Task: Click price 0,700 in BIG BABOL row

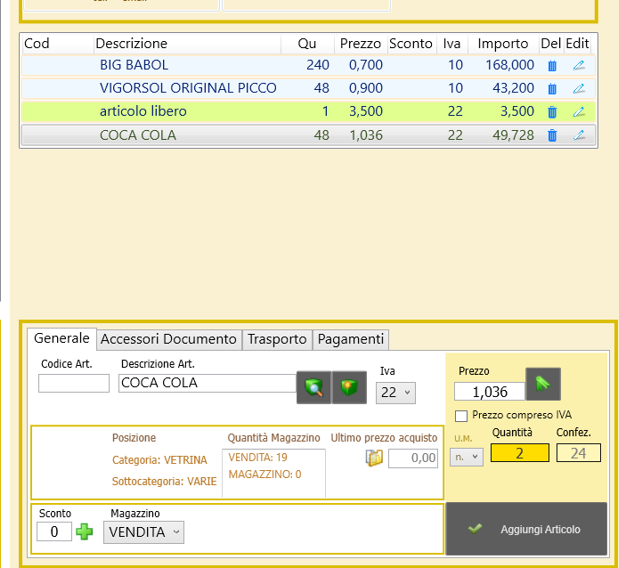Action: point(366,65)
